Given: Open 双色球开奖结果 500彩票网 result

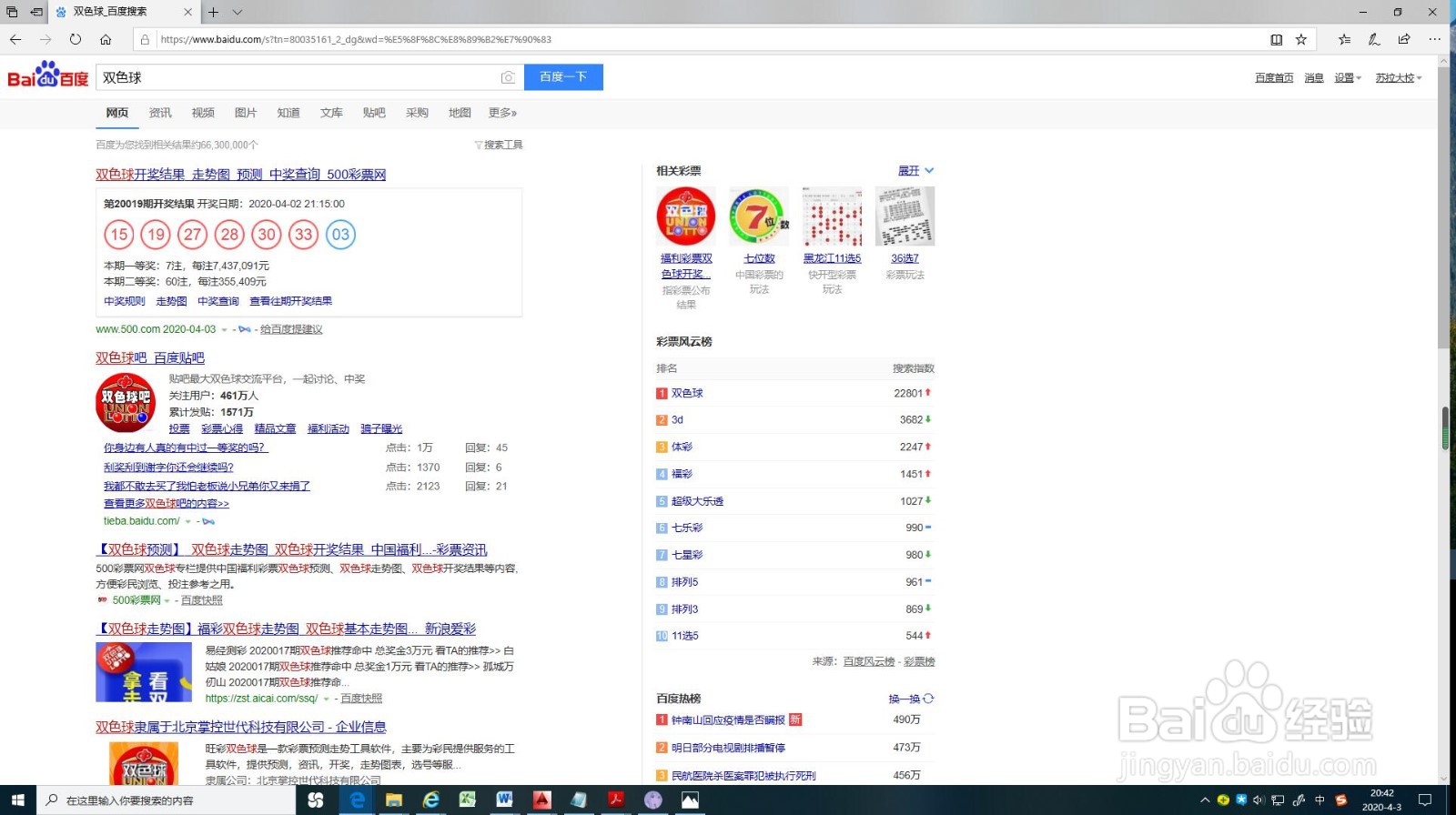Looking at the screenshot, I should pyautogui.click(x=241, y=175).
